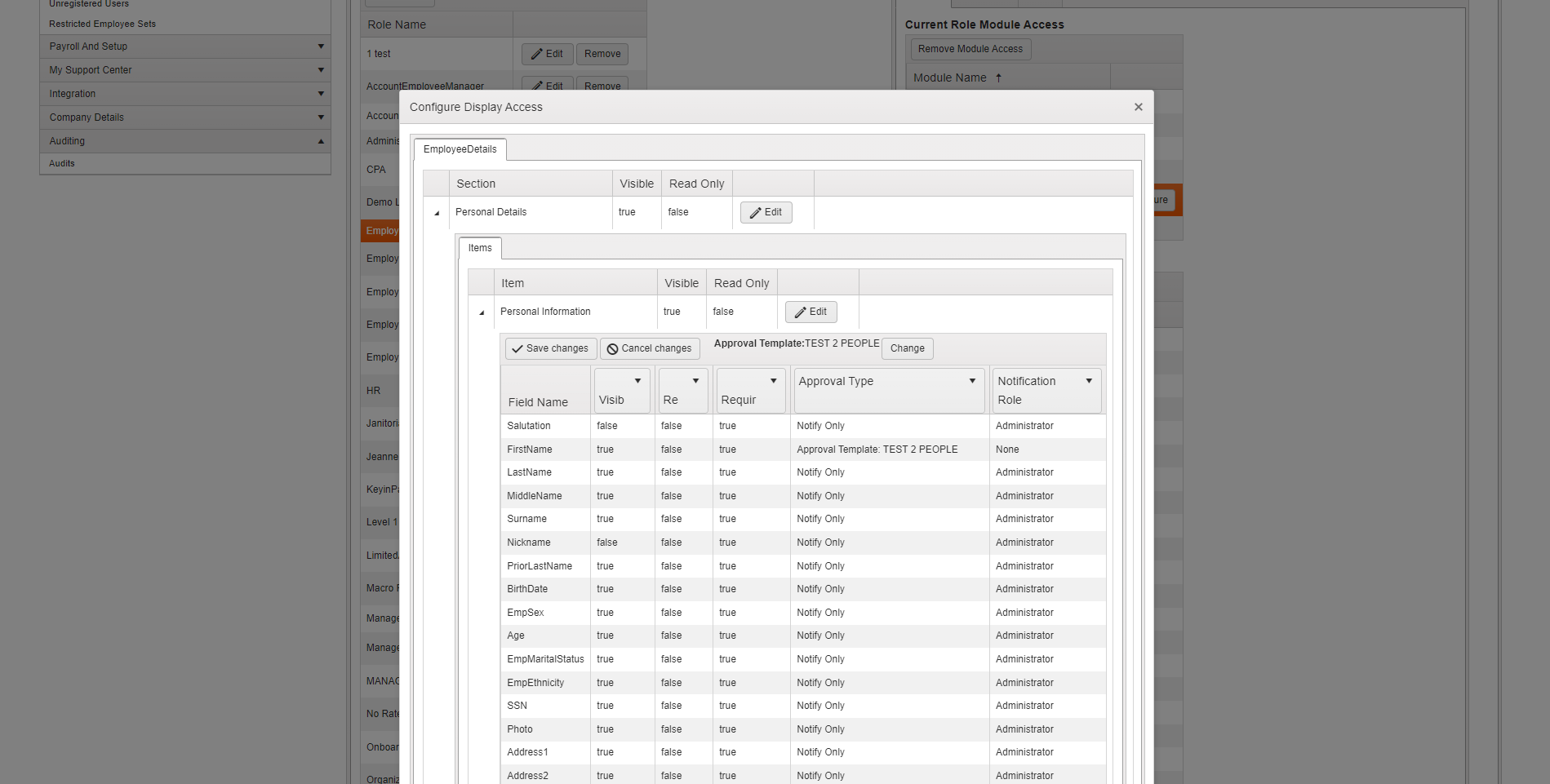
Task: Select the PriorLastName field row
Action: point(803,566)
